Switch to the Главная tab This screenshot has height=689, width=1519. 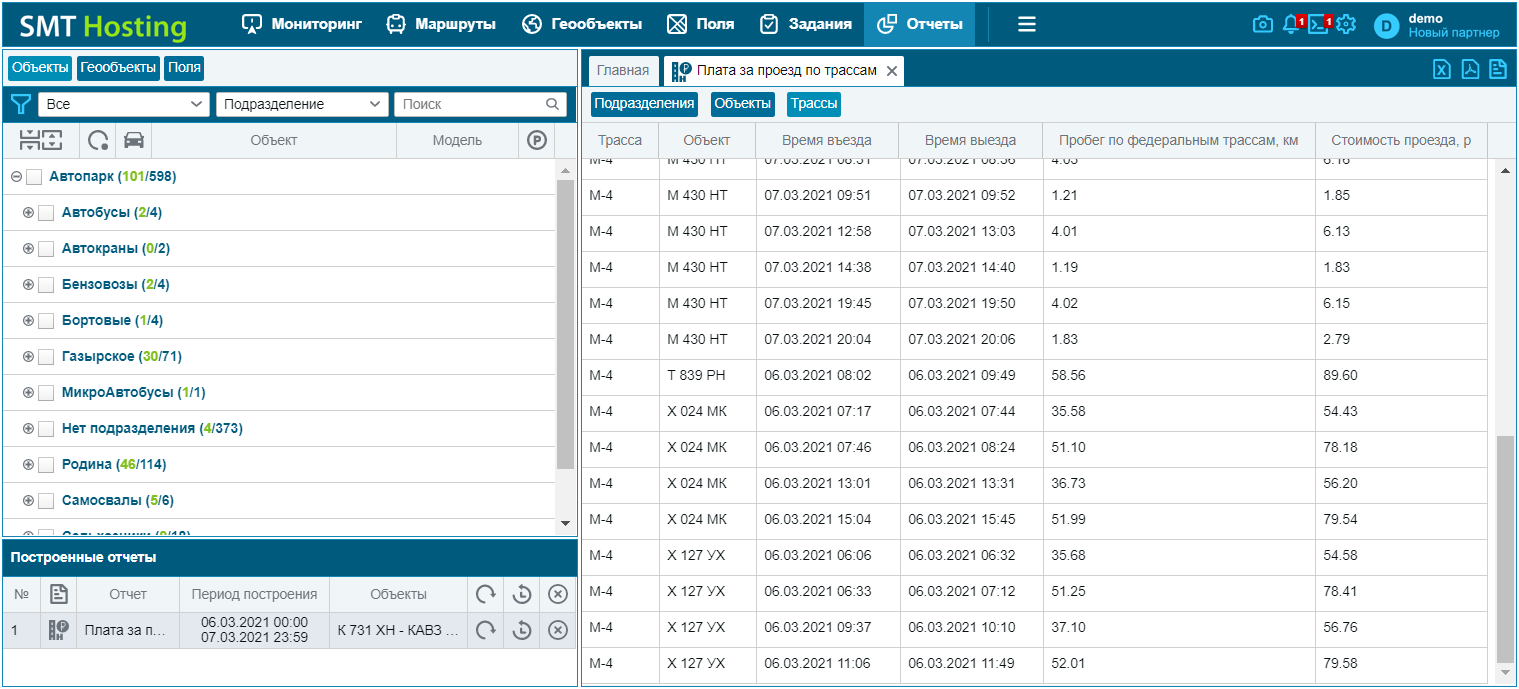click(623, 70)
